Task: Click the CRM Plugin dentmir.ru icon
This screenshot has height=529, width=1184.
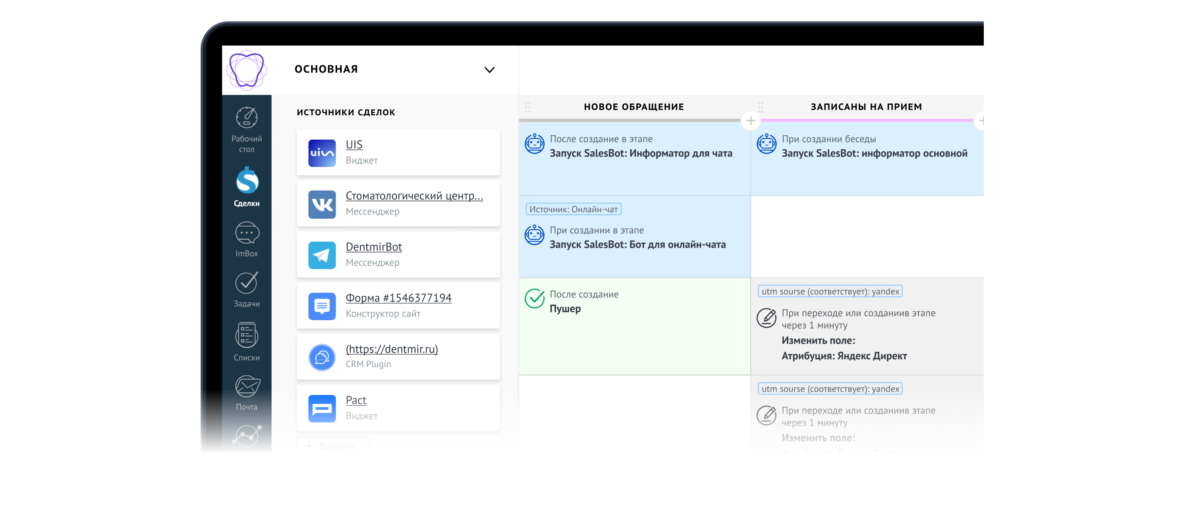Action: (x=322, y=357)
